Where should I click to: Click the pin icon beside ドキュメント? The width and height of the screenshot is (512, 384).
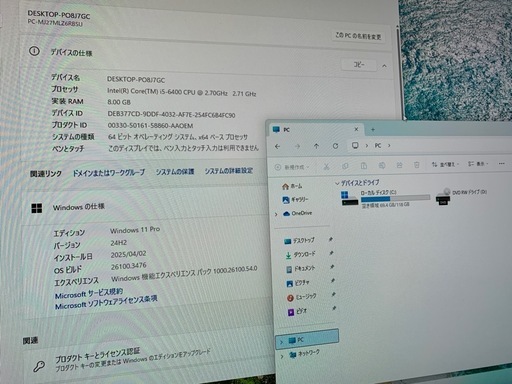pyautogui.click(x=332, y=267)
